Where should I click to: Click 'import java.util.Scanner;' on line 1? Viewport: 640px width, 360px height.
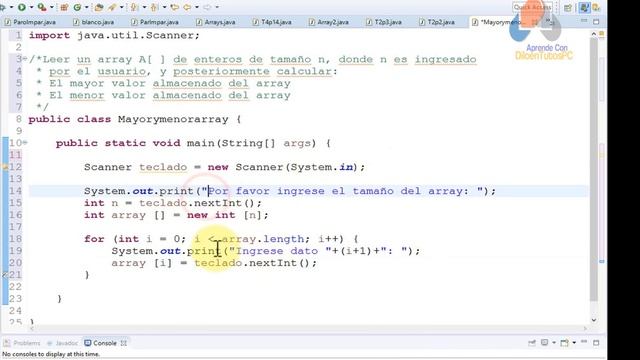click(114, 36)
